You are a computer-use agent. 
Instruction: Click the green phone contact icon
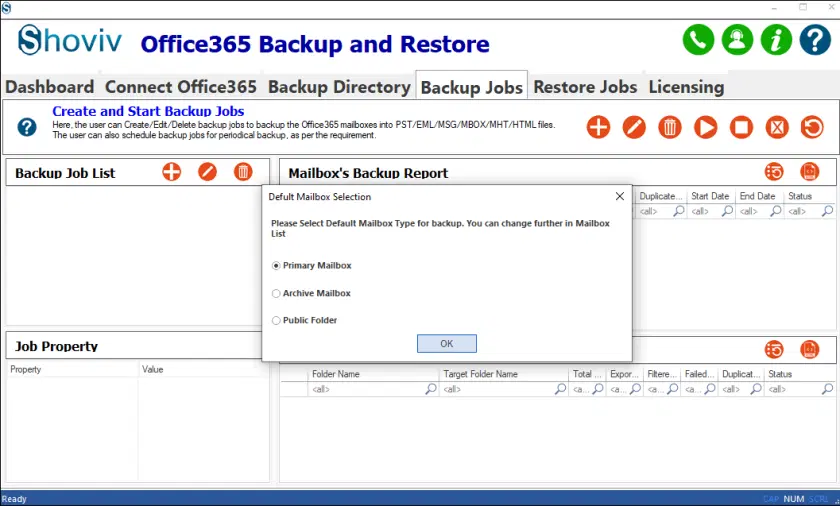pos(698,40)
